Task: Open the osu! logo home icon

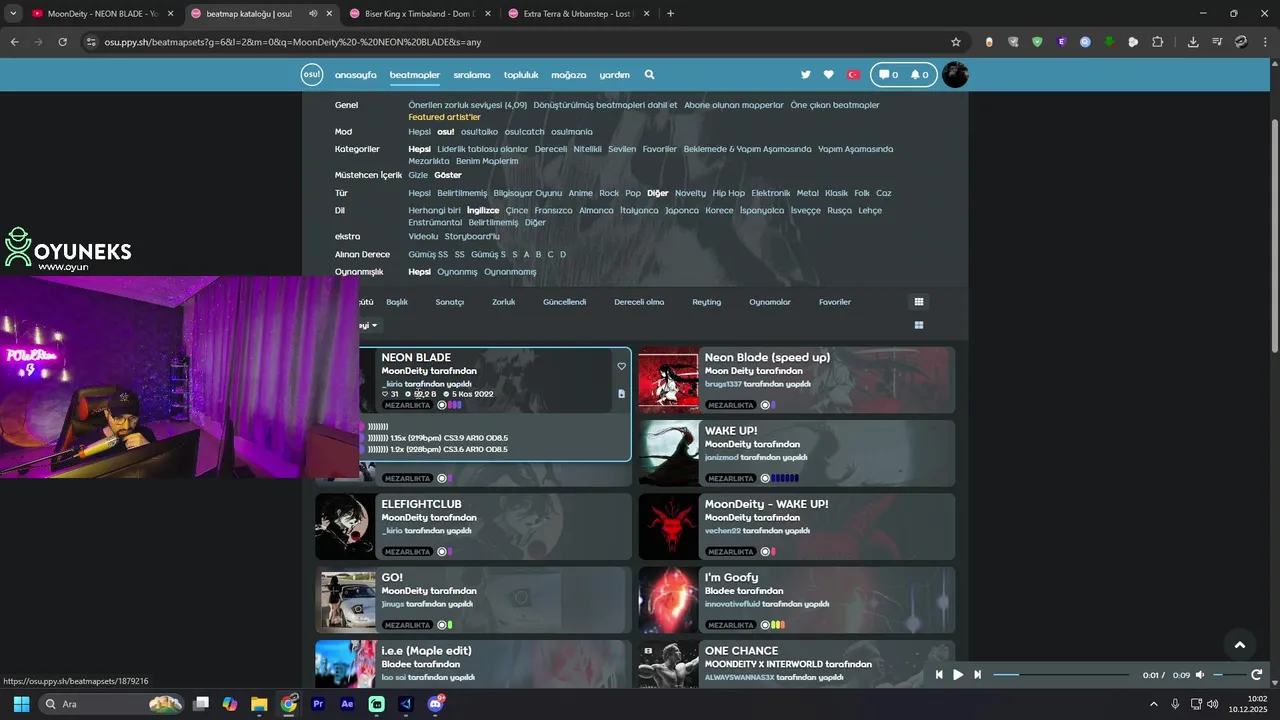Action: (312, 75)
